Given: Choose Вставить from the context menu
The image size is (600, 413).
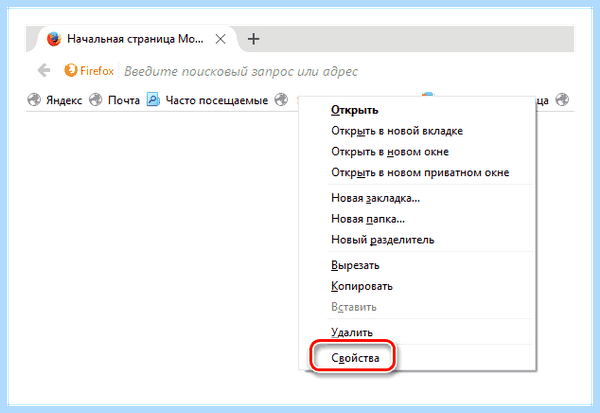Looking at the screenshot, I should 417,307.
